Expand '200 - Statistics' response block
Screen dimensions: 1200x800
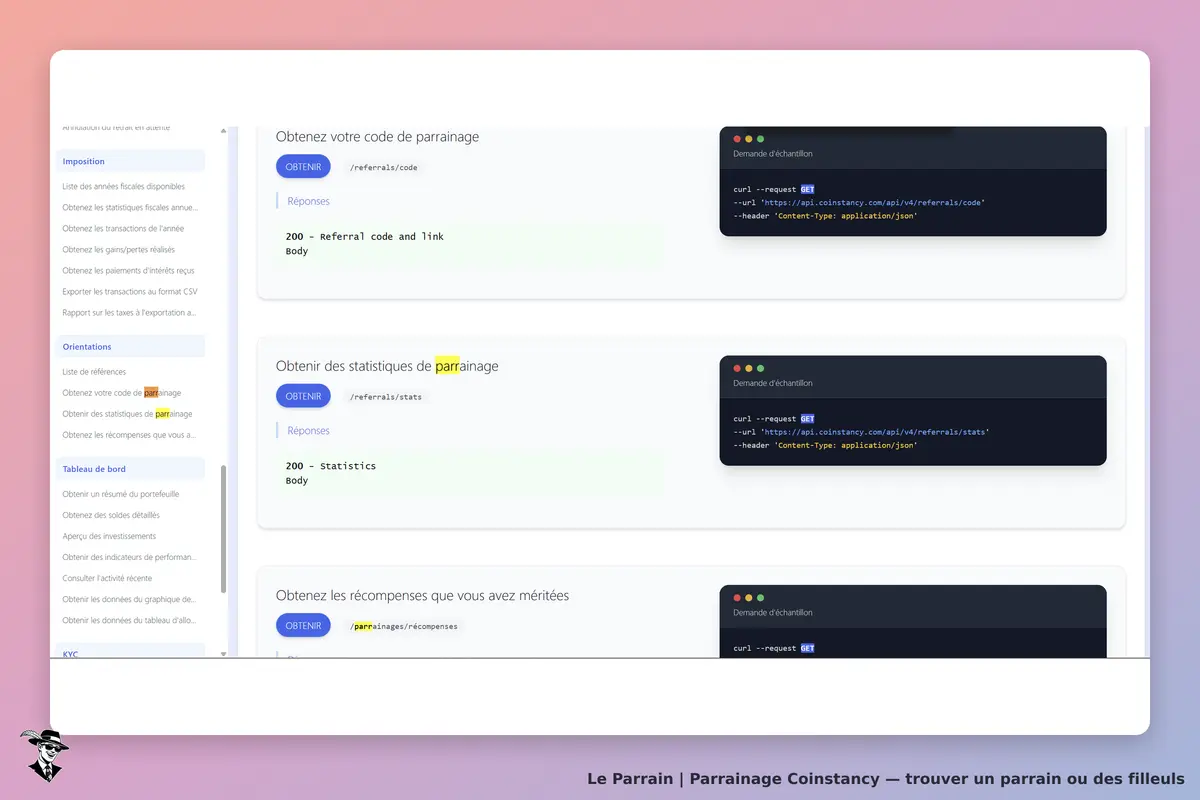pos(470,473)
